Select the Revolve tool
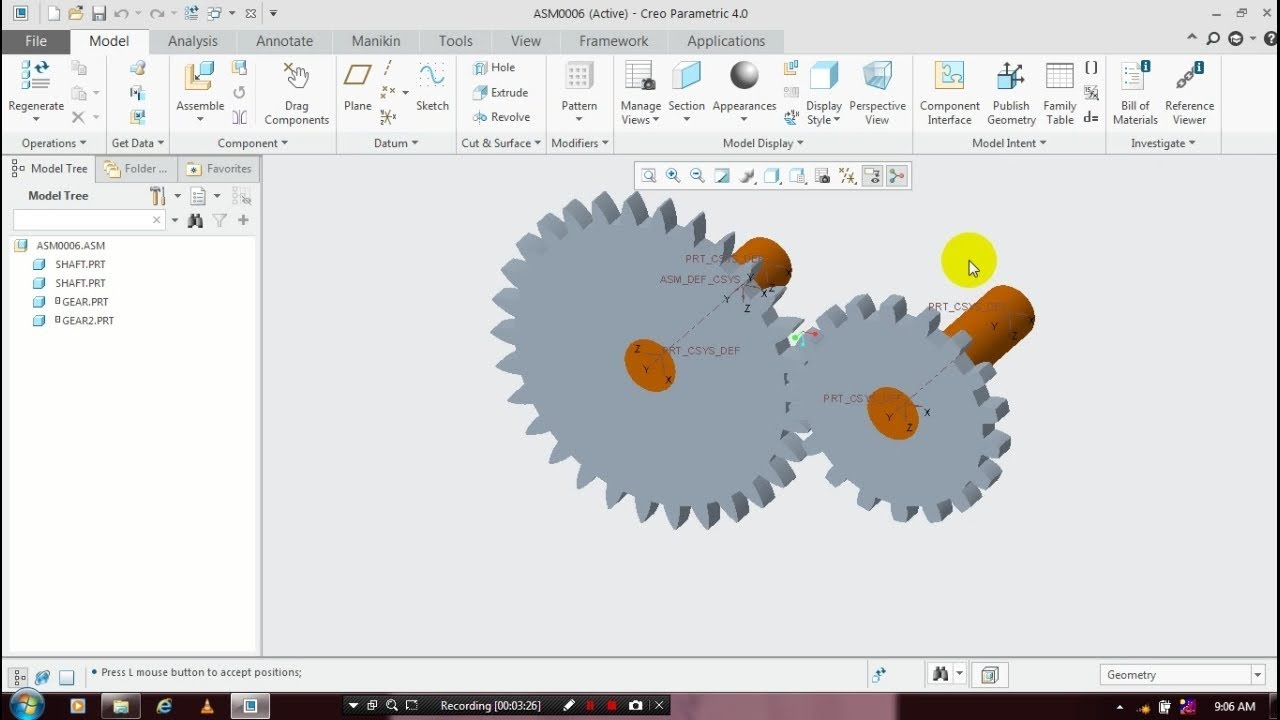This screenshot has height=720, width=1280. click(501, 117)
